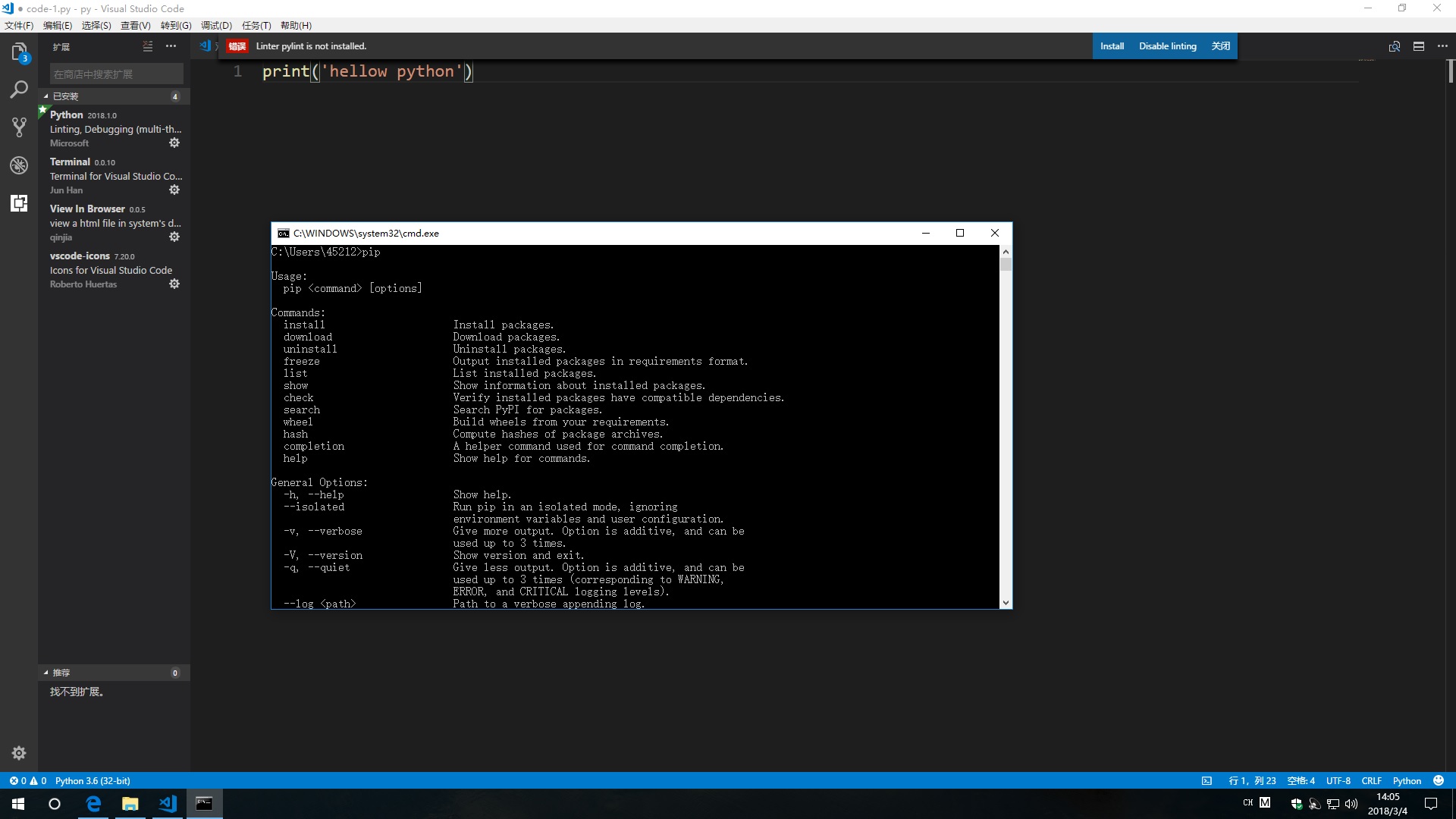
Task: Click Disable linting button
Action: [x=1168, y=46]
